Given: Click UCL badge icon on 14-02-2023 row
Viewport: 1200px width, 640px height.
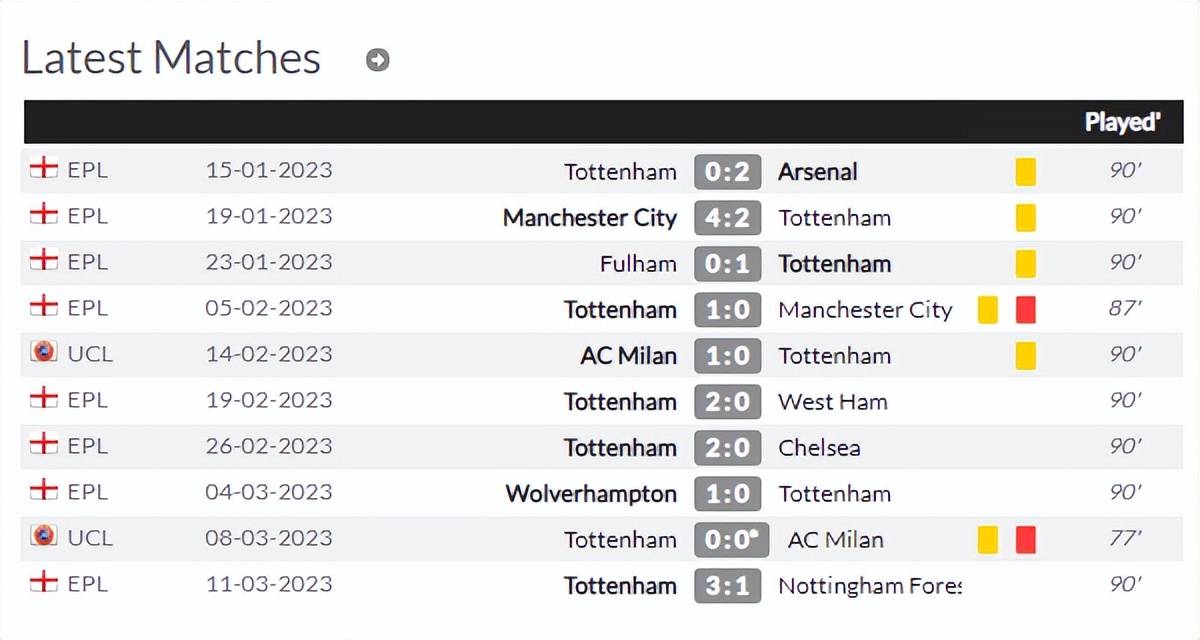Looking at the screenshot, I should point(43,353).
